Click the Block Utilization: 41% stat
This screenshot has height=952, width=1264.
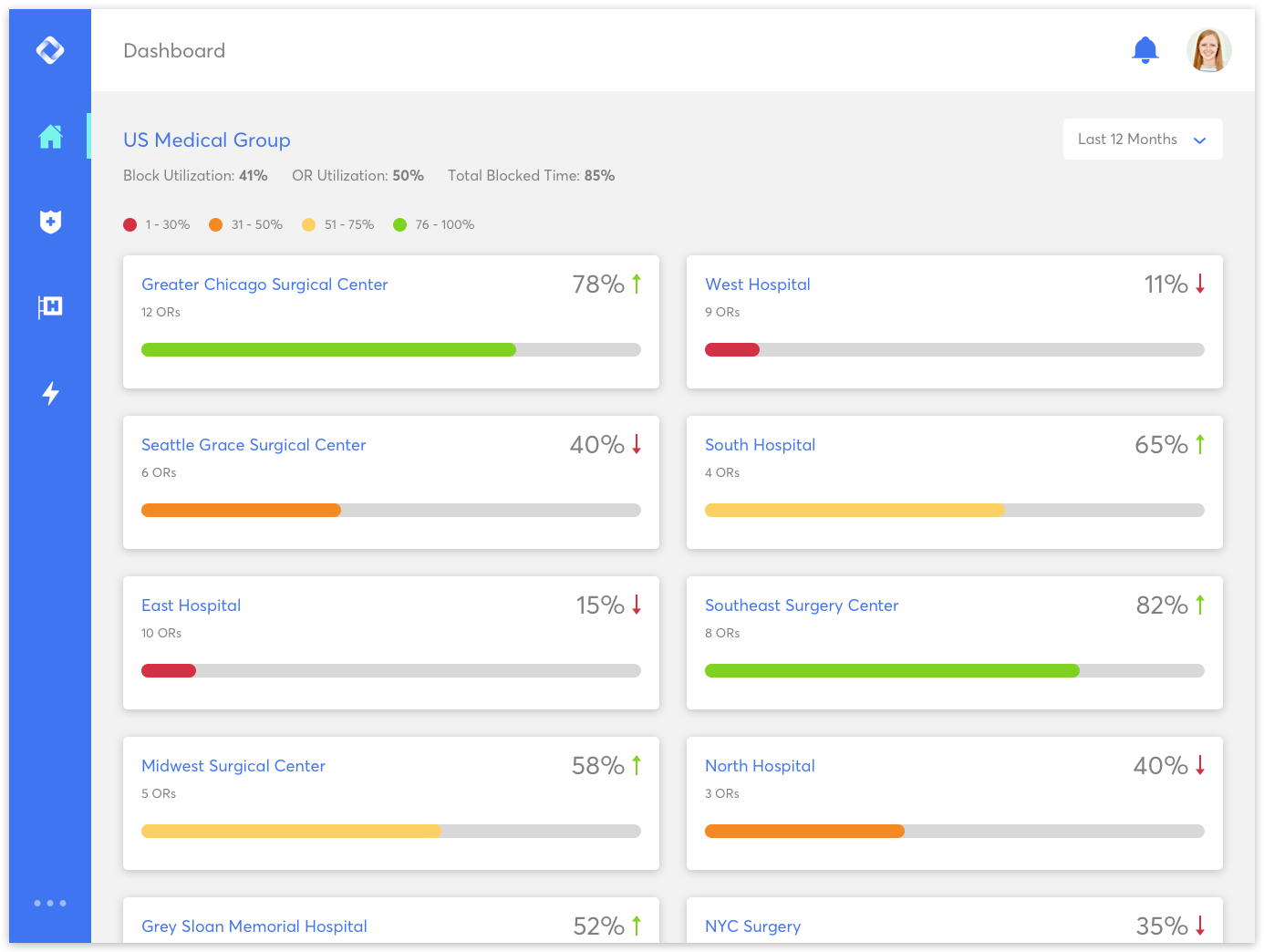pos(195,175)
